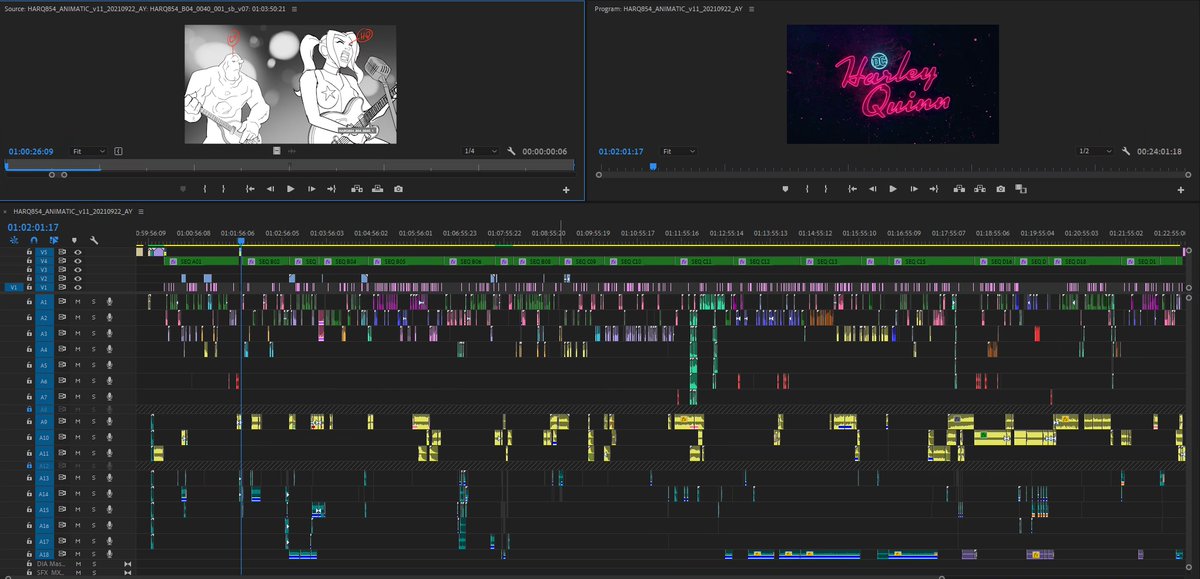The width and height of the screenshot is (1200, 579).
Task: Solo audio track A2
Action: pyautogui.click(x=93, y=318)
